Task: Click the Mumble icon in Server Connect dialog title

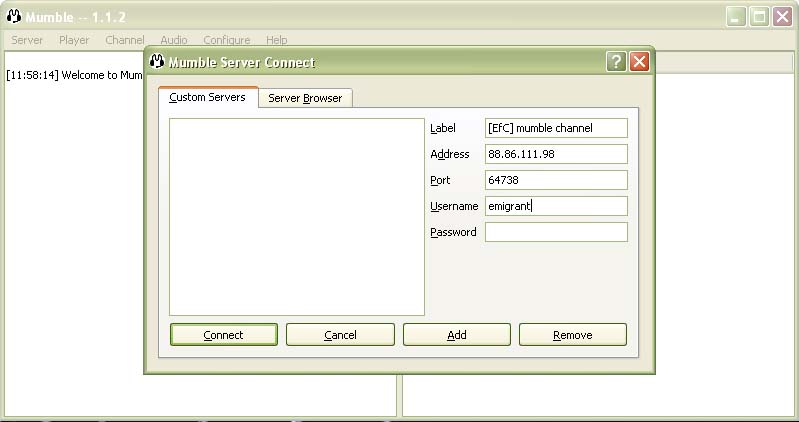Action: point(157,62)
